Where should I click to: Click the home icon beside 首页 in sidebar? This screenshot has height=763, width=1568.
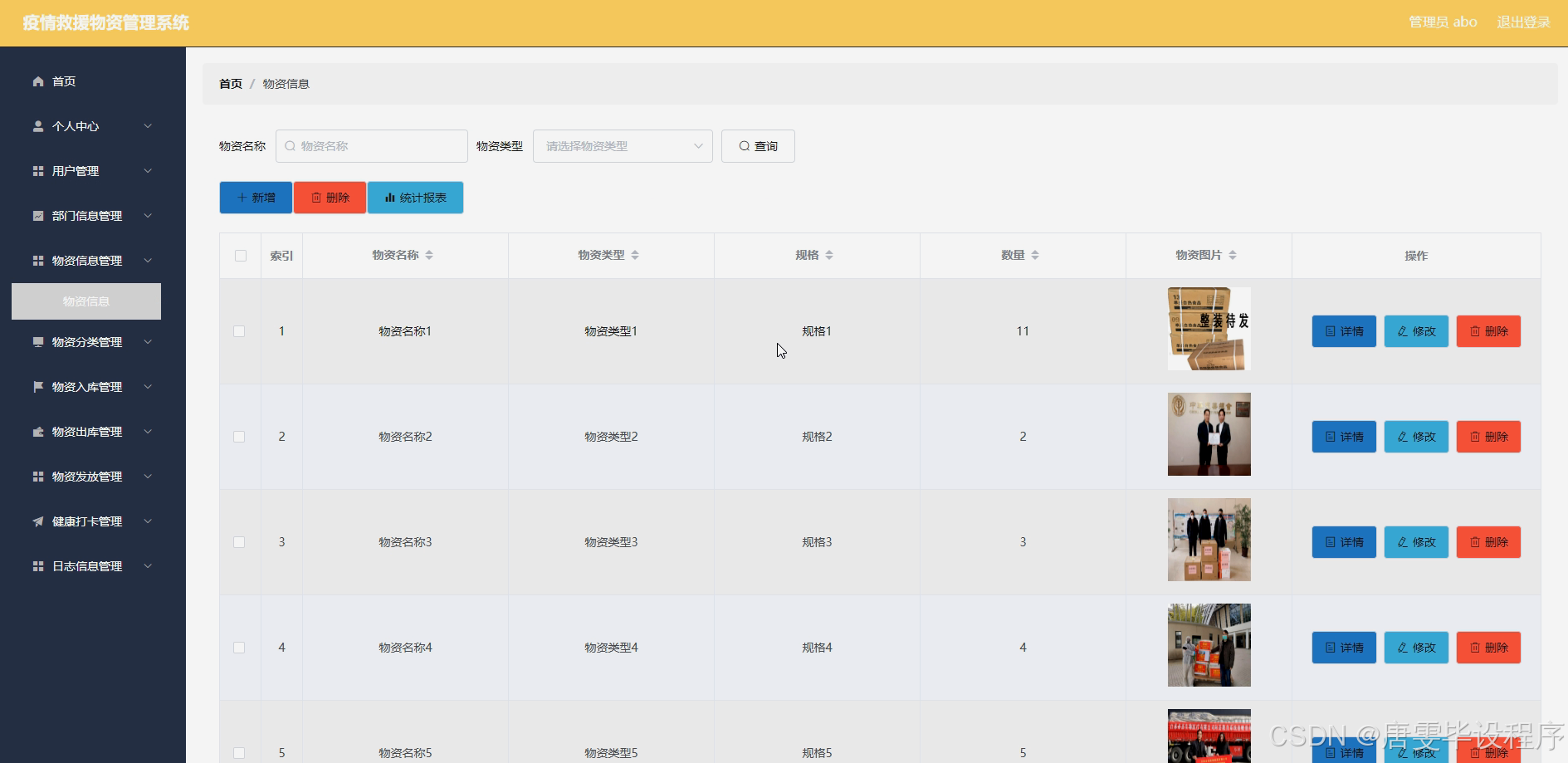(x=38, y=81)
